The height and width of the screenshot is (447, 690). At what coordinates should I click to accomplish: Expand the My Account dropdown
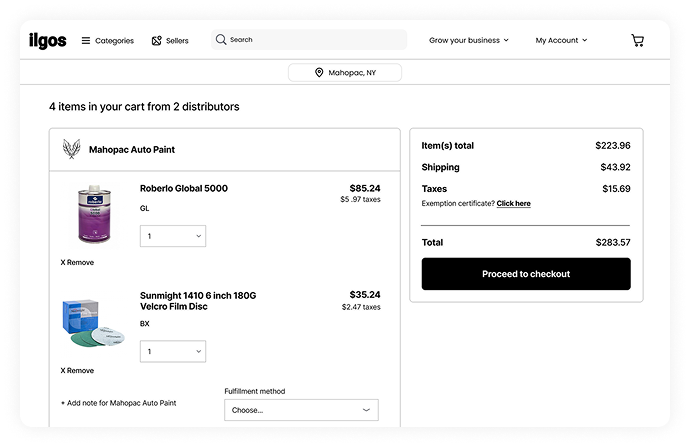pyautogui.click(x=561, y=40)
